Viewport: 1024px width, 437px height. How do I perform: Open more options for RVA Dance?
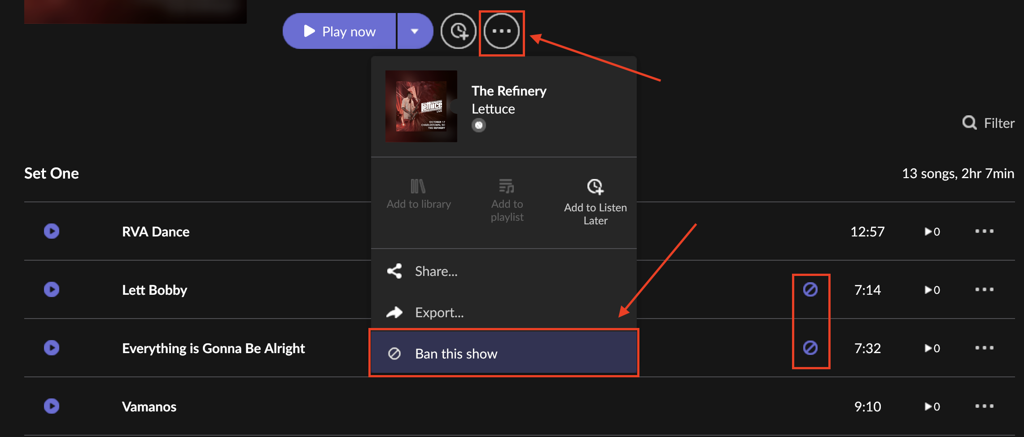click(984, 231)
